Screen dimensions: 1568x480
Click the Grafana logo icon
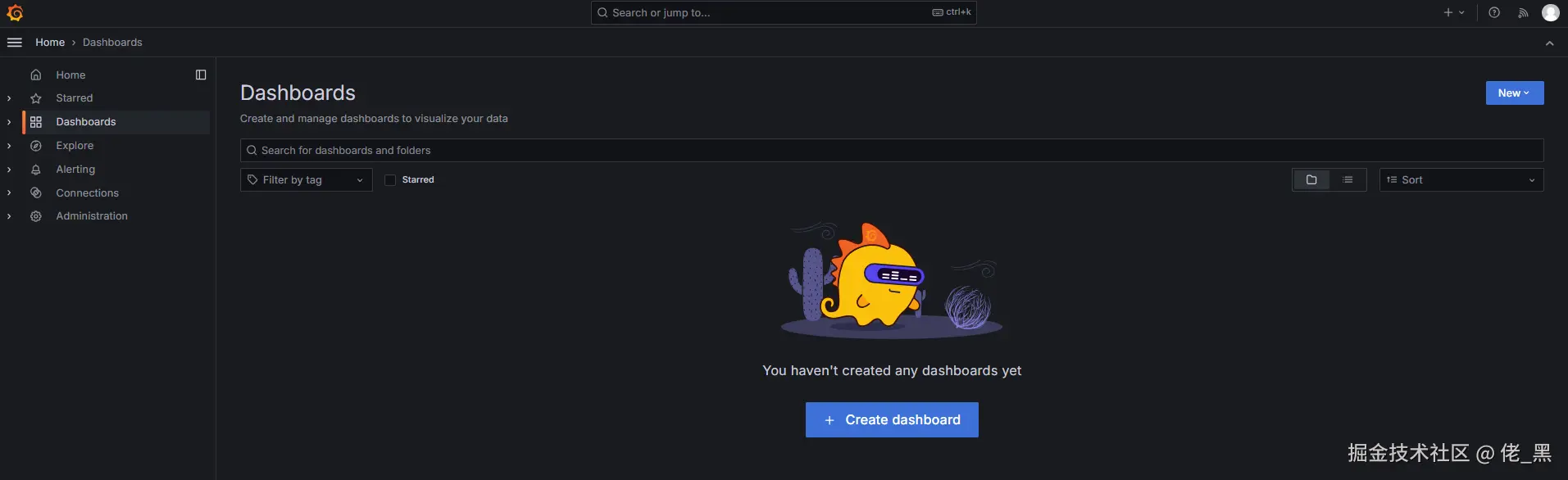[15, 13]
